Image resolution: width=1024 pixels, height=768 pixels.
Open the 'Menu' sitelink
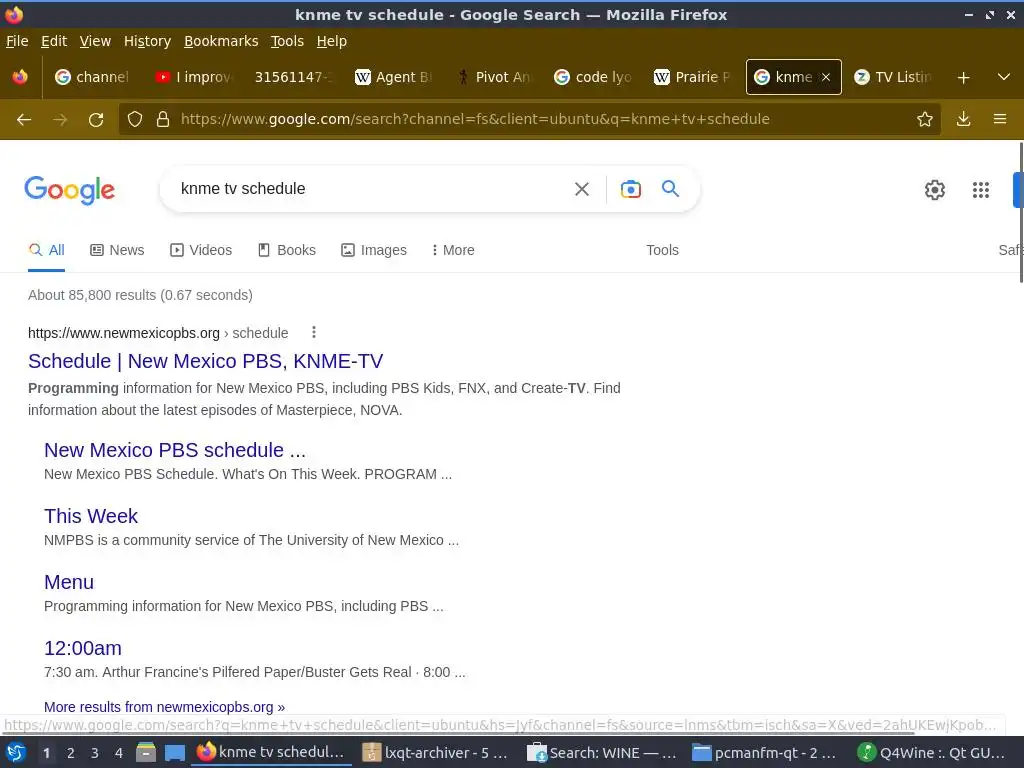69,583
